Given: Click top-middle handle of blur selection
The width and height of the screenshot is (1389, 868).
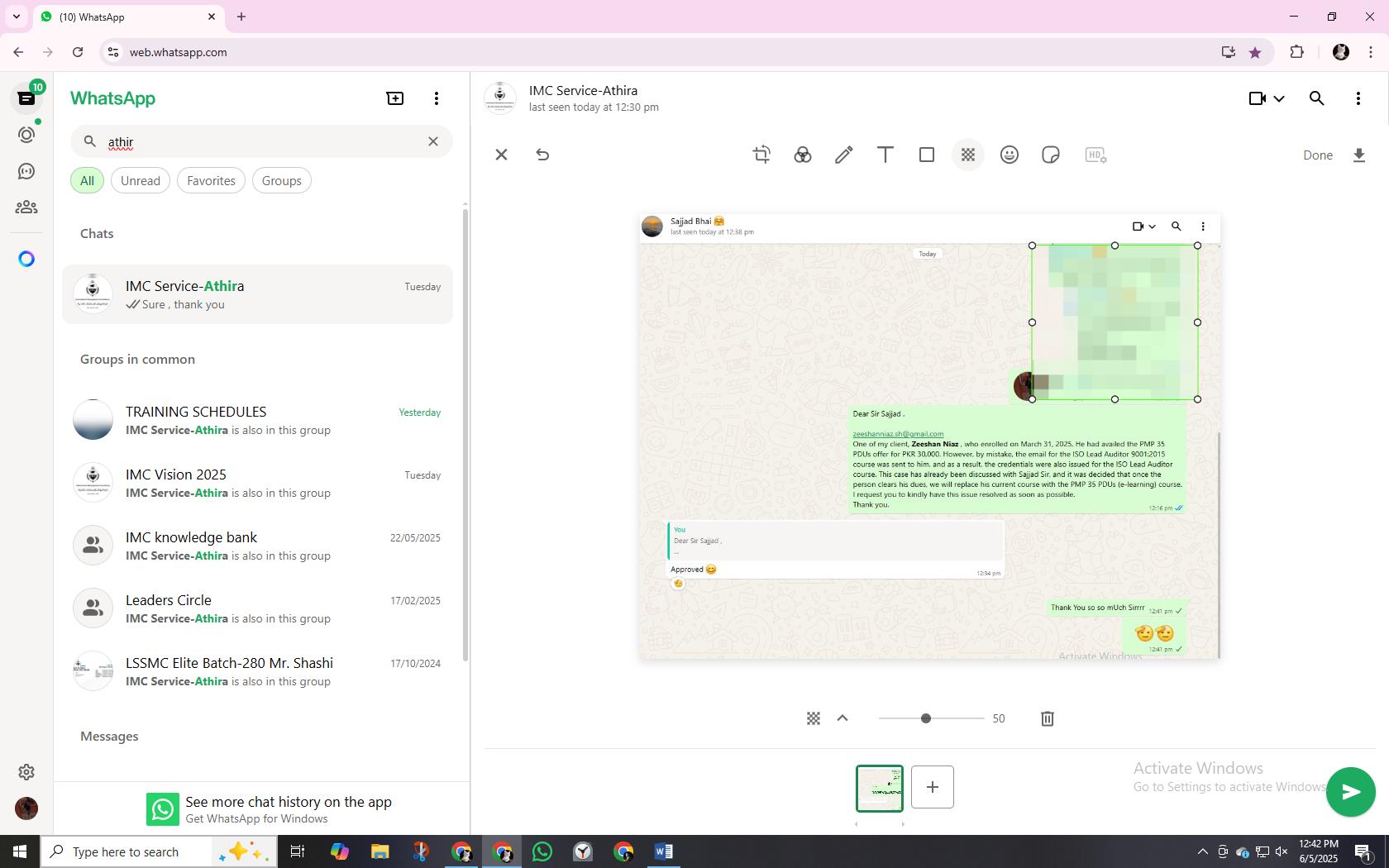Looking at the screenshot, I should pos(1115,246).
